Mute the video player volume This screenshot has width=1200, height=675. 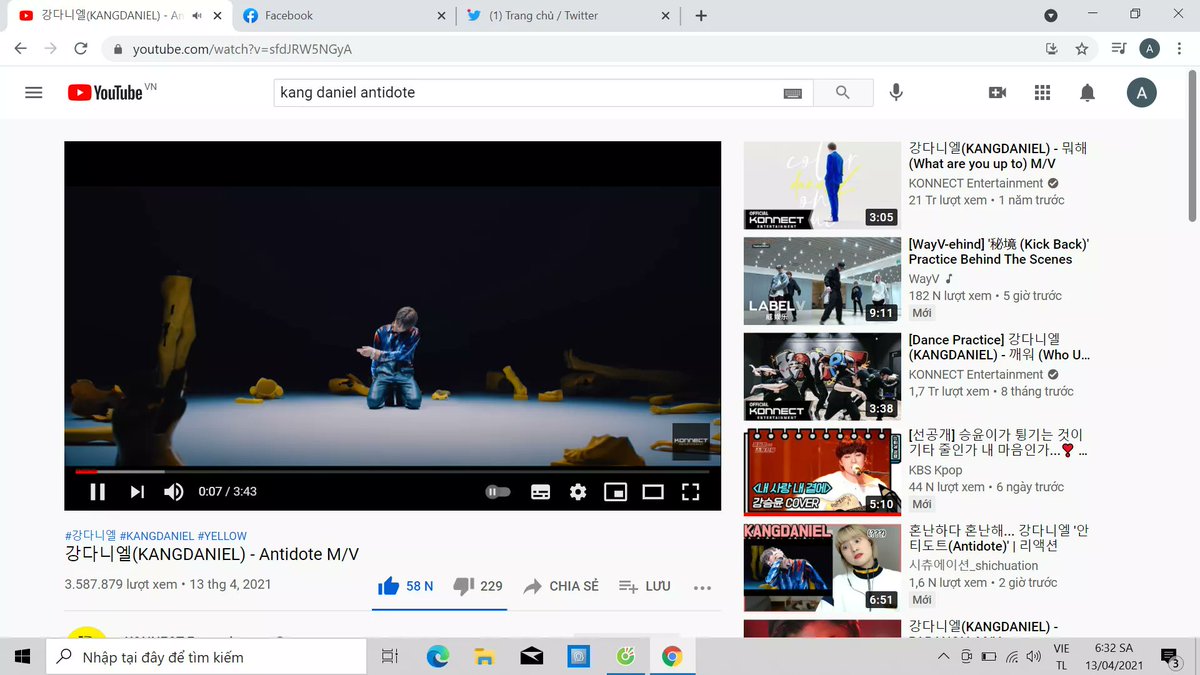click(174, 491)
